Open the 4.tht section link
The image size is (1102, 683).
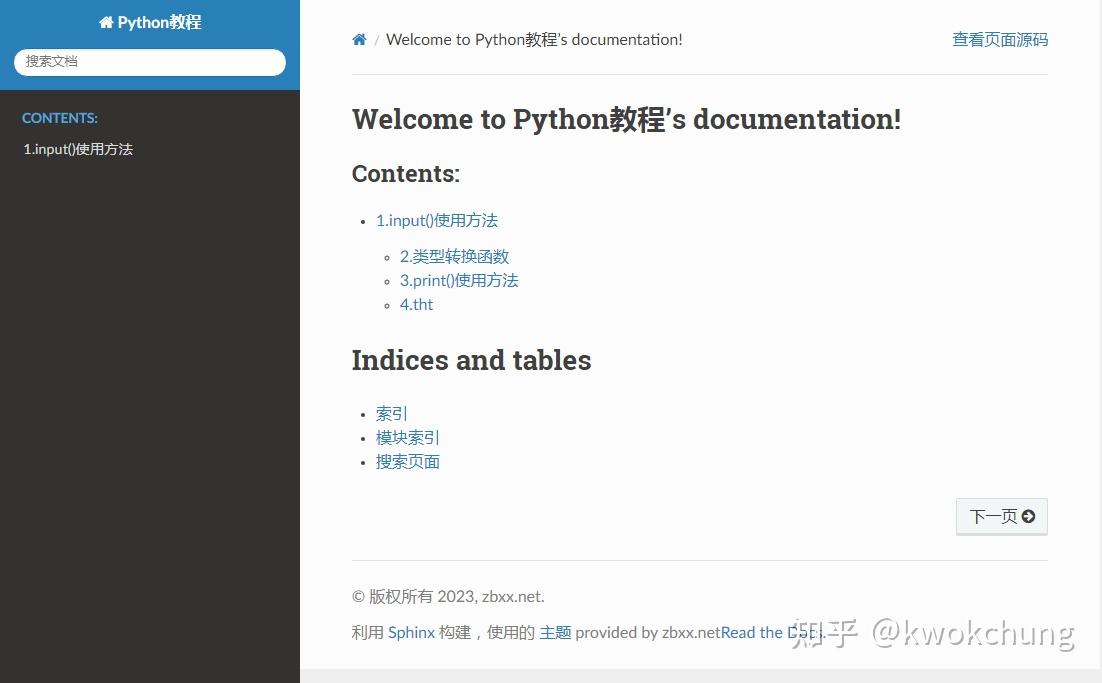[416, 304]
